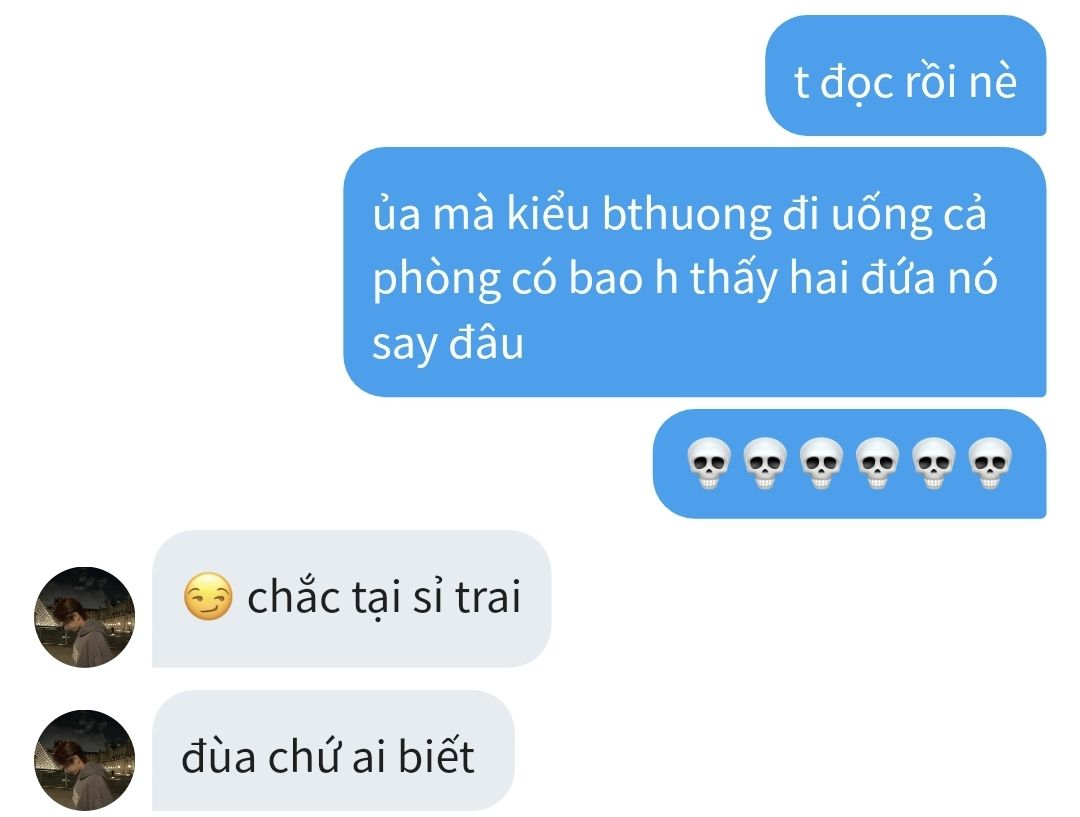
Task: Click the skull emoji message bubble
Action: (x=850, y=464)
